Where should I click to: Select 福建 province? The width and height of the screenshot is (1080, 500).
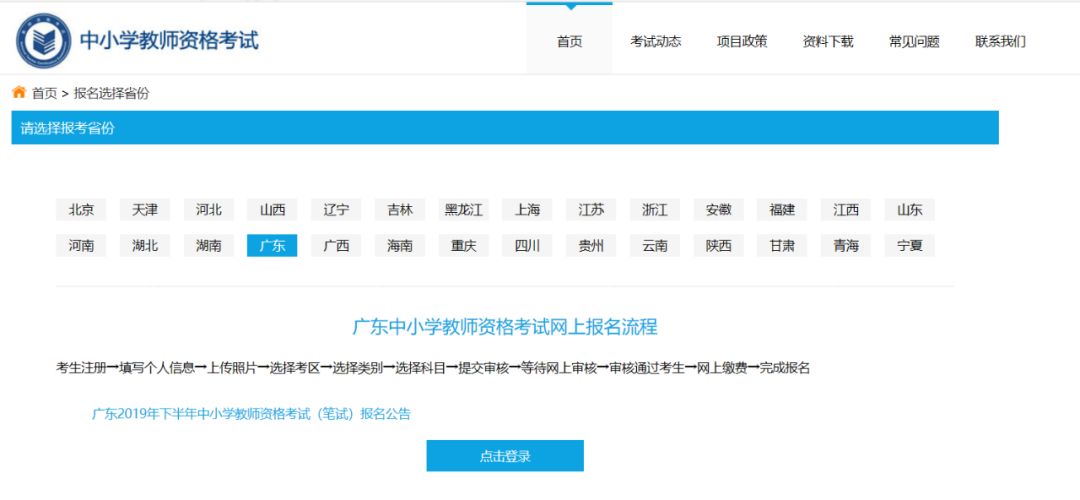click(782, 210)
